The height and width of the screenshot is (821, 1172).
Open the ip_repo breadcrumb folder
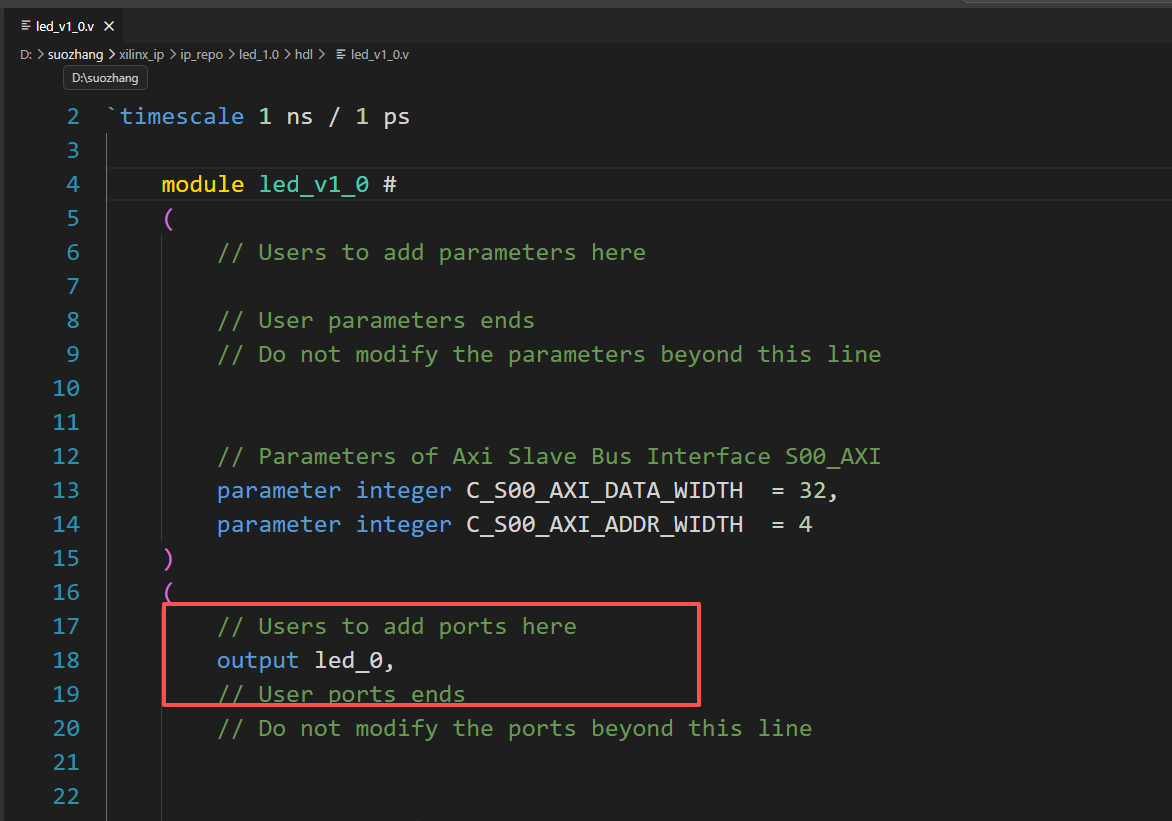pos(201,55)
